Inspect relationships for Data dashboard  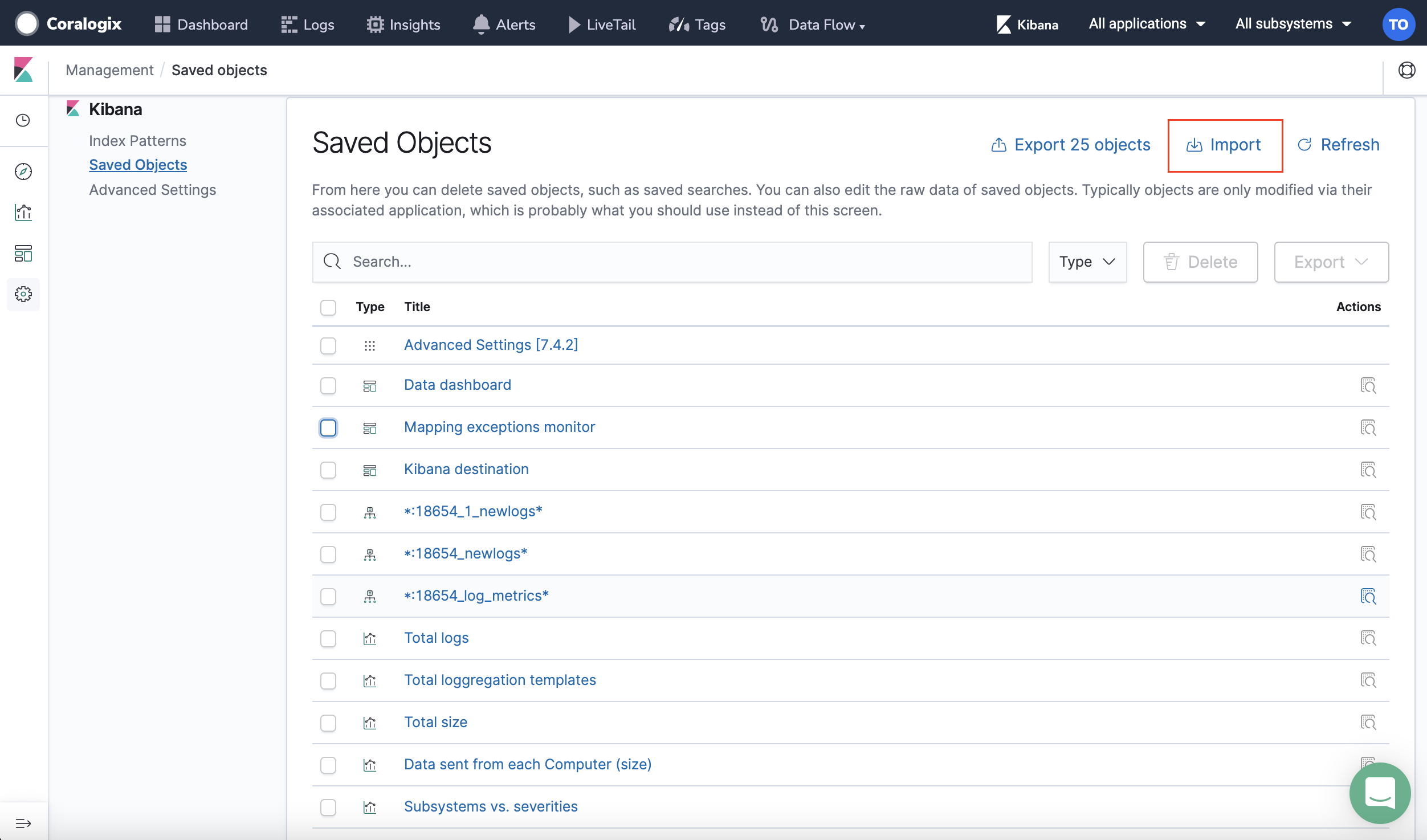[1368, 386]
